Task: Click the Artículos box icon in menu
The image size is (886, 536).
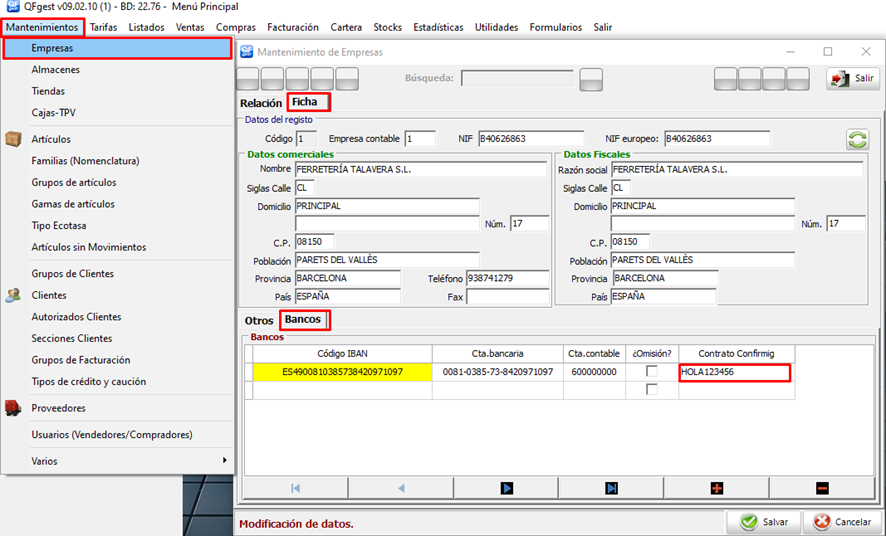Action: click(13, 139)
